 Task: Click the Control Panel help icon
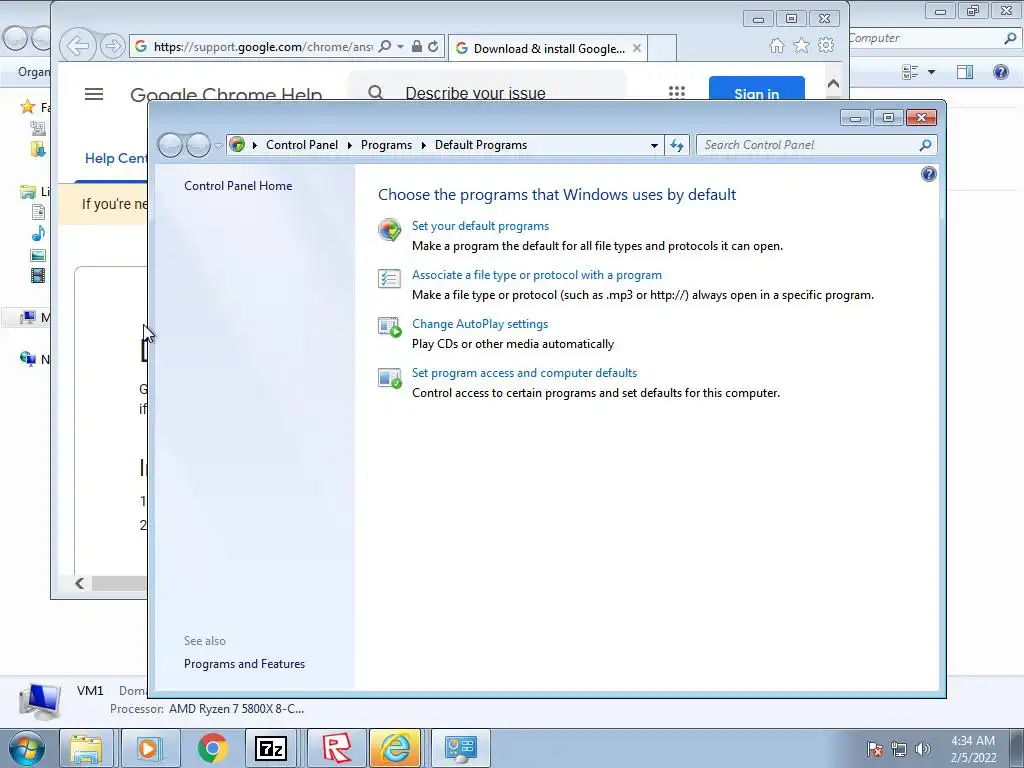coord(928,174)
